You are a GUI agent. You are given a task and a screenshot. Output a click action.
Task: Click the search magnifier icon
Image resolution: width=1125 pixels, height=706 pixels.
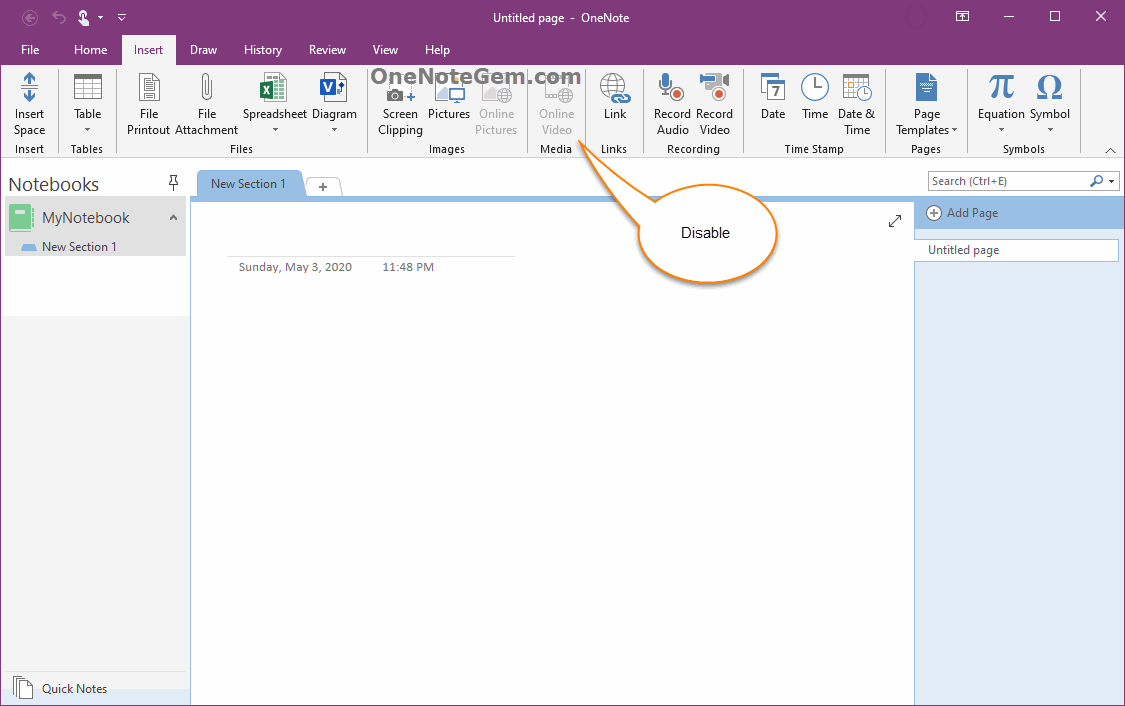[x=1096, y=181]
